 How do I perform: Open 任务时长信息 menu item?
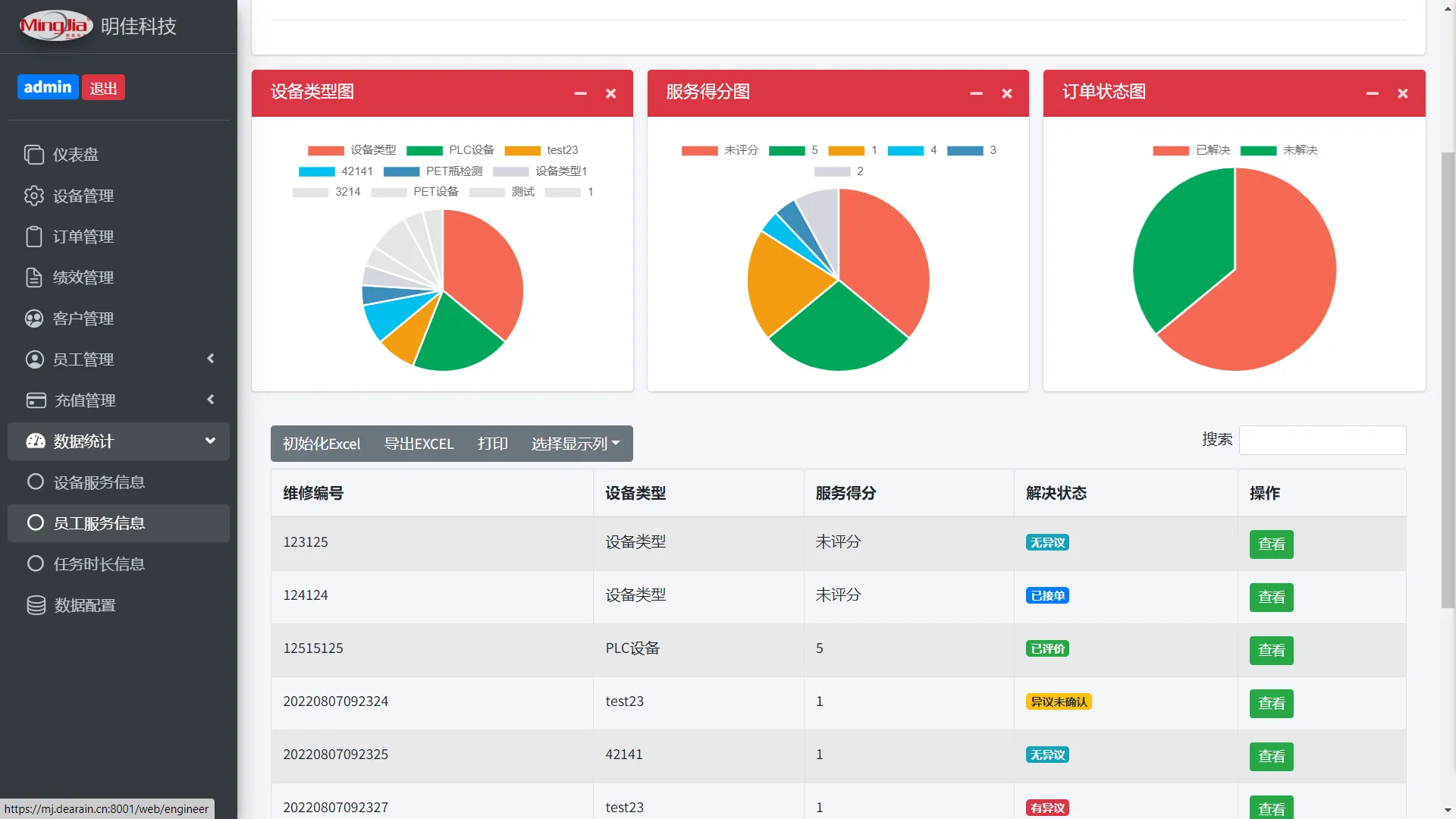(99, 564)
